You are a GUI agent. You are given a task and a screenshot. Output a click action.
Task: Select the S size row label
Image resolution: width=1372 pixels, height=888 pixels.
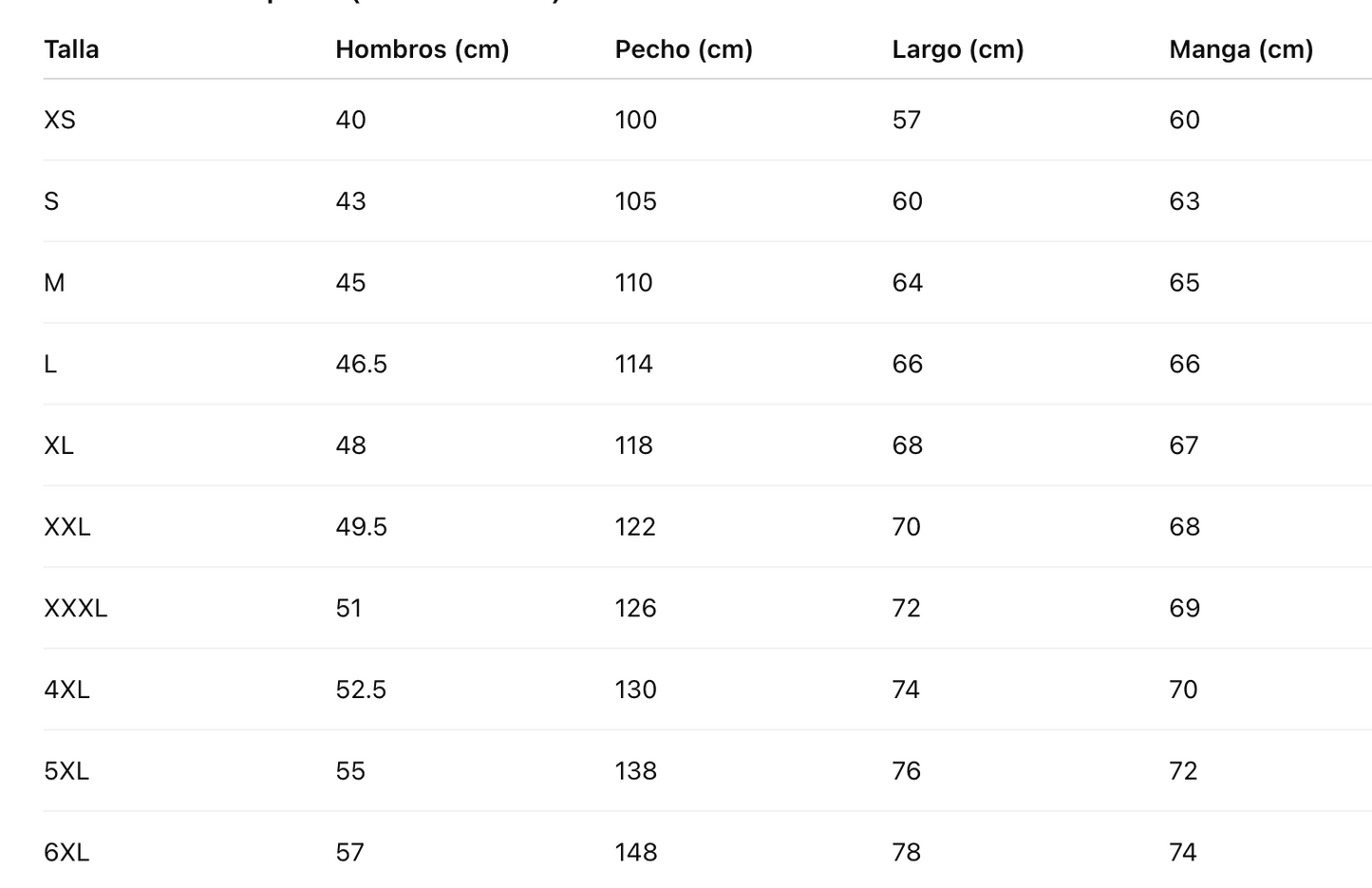pos(51,201)
